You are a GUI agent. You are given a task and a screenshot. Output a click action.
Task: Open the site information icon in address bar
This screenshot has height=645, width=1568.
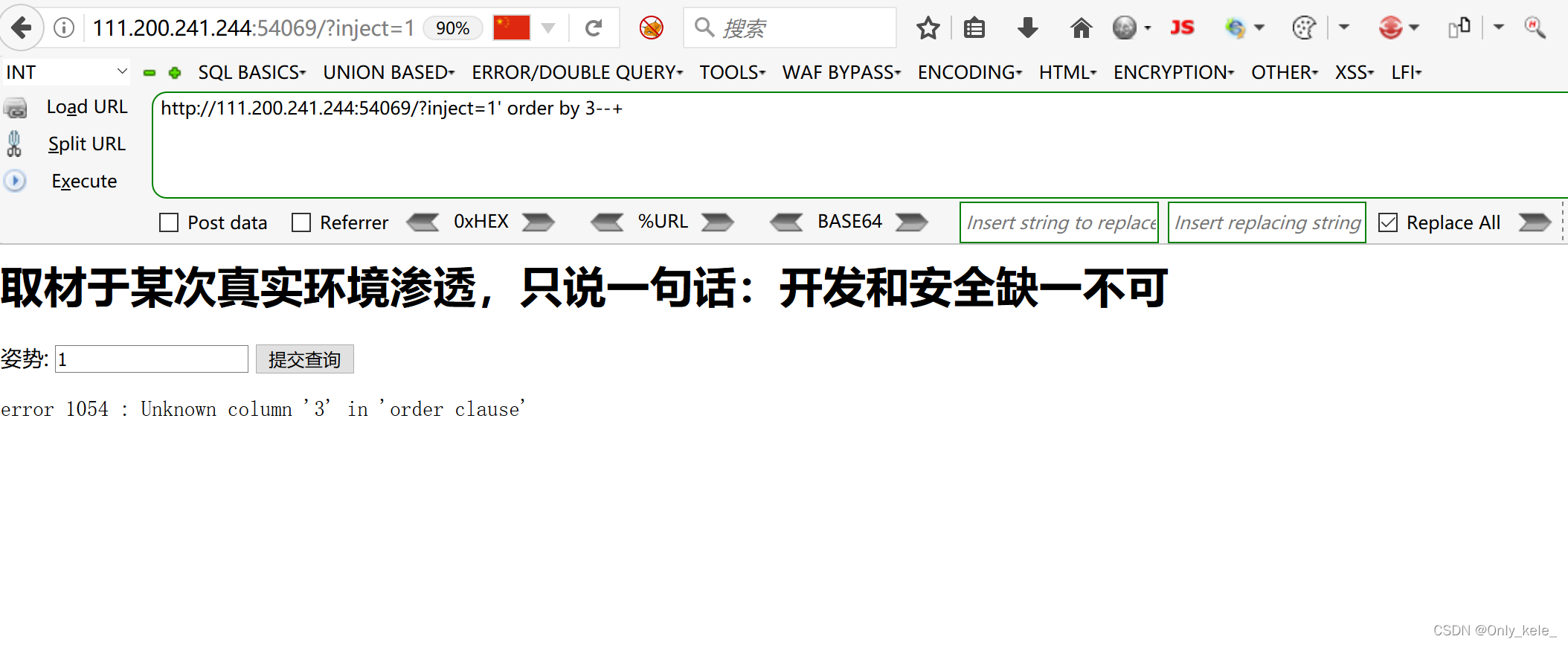coord(65,28)
